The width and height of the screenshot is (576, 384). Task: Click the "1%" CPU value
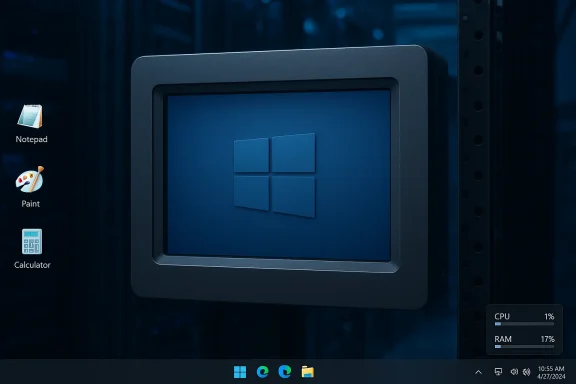pos(549,316)
